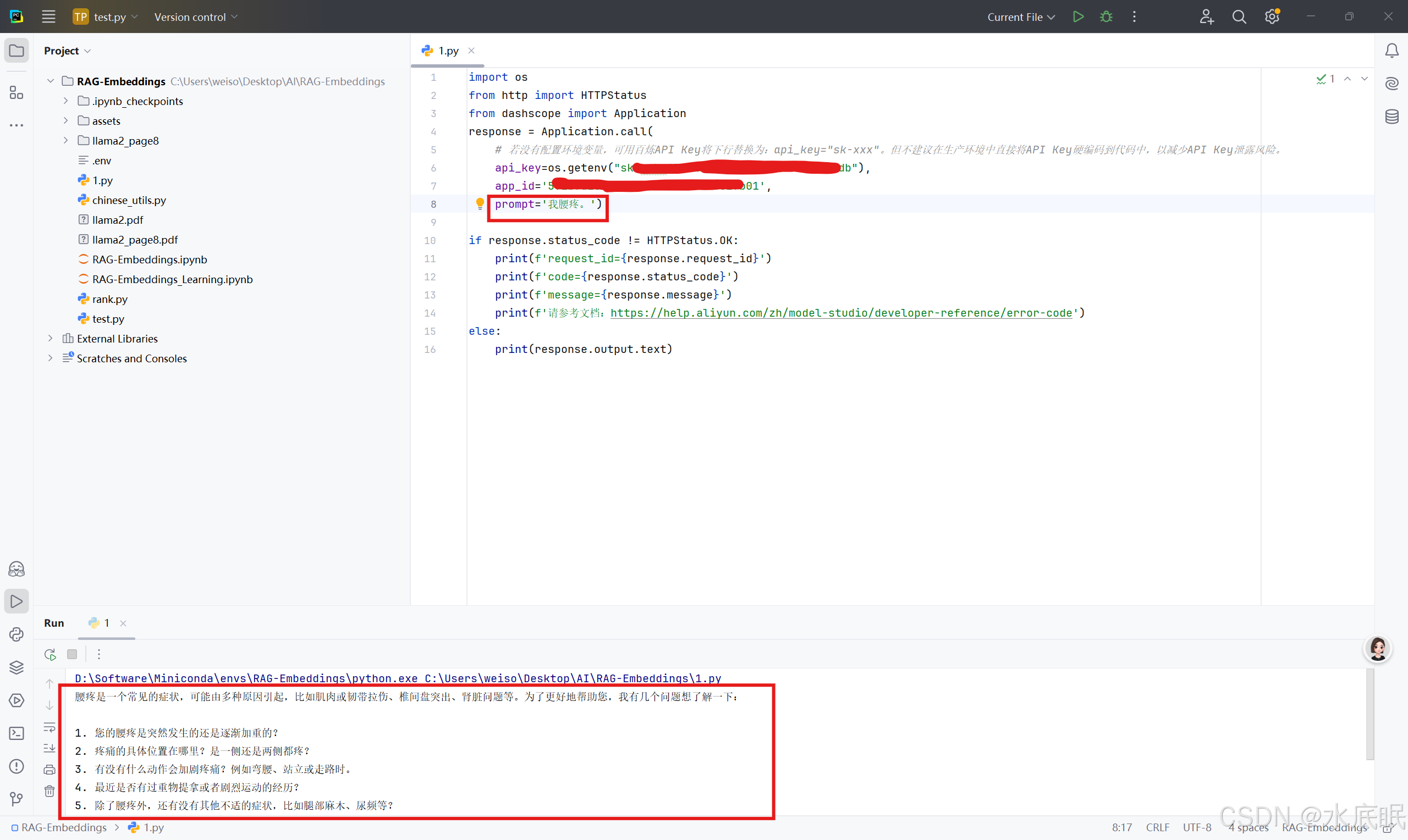Toggle scroll to end in Run console

point(50,748)
